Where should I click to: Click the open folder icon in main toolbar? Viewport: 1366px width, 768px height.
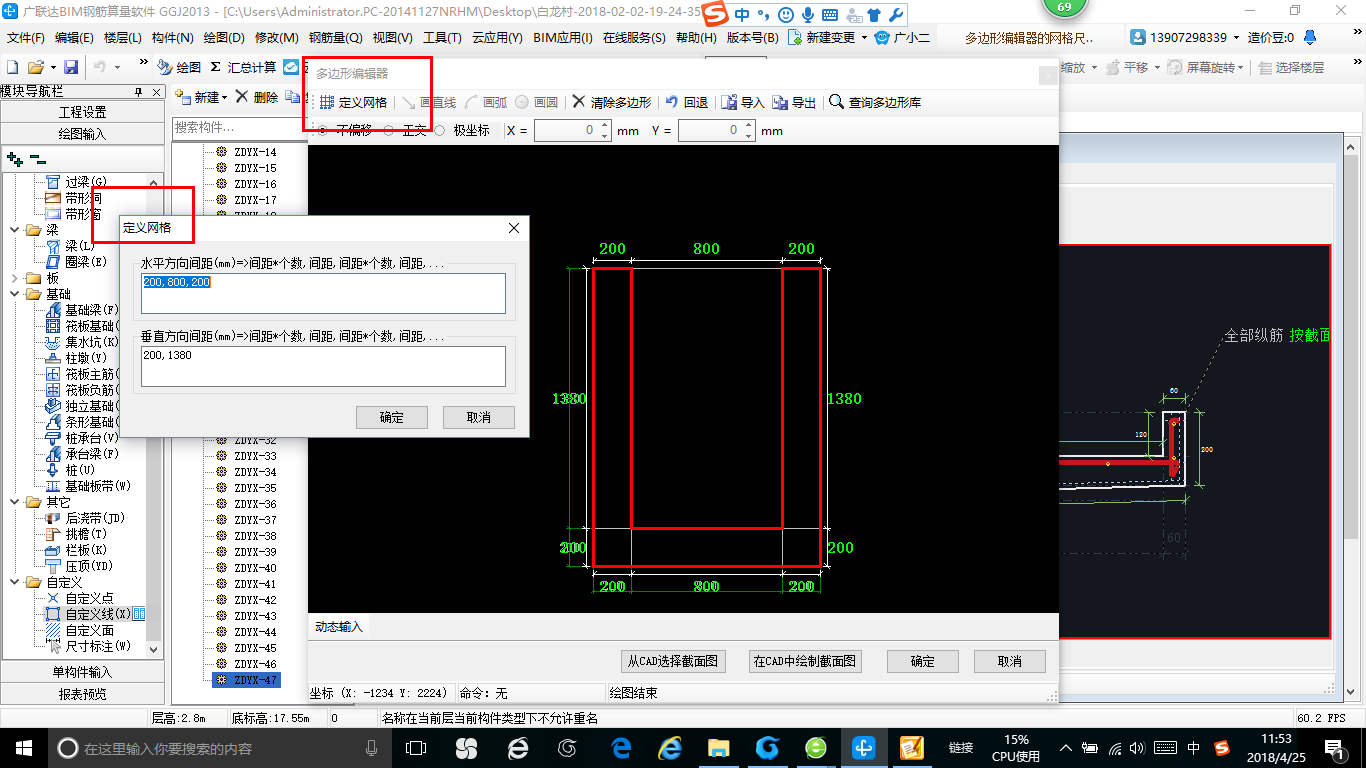coord(35,67)
